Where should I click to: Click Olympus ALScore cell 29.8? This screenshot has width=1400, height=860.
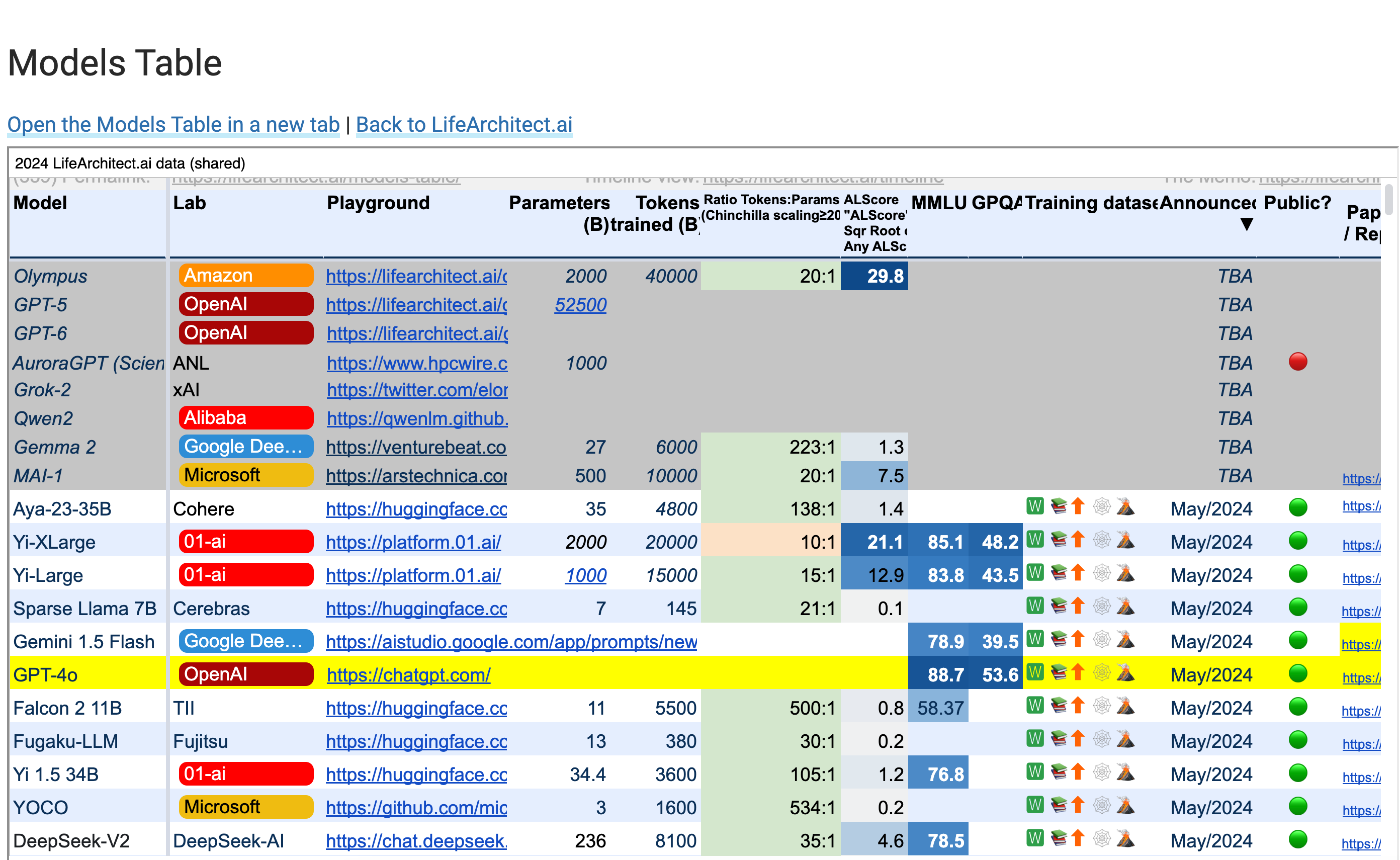pos(874,276)
